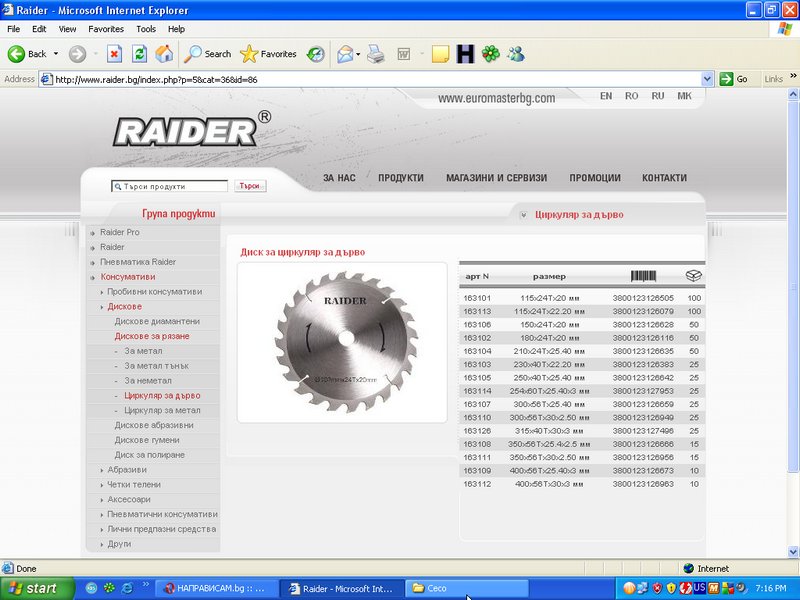Select the EN language option
Screen dimensions: 800x600
tap(604, 97)
